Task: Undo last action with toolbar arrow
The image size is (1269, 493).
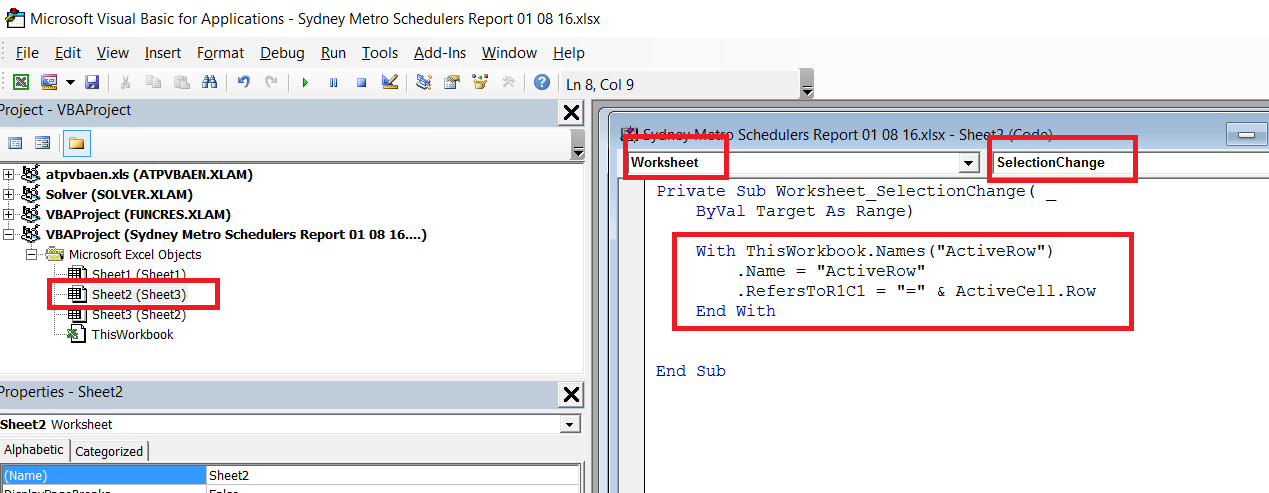Action: (243, 82)
